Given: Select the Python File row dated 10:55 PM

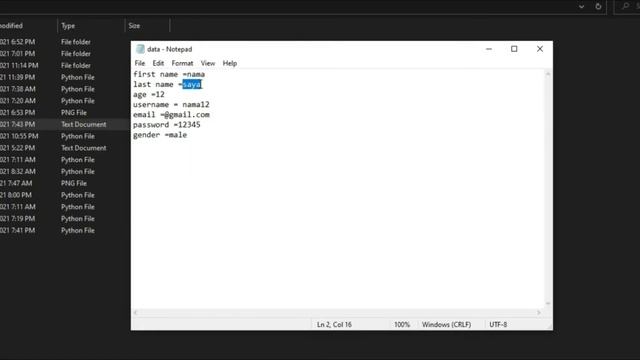Looking at the screenshot, I should [x=64, y=136].
